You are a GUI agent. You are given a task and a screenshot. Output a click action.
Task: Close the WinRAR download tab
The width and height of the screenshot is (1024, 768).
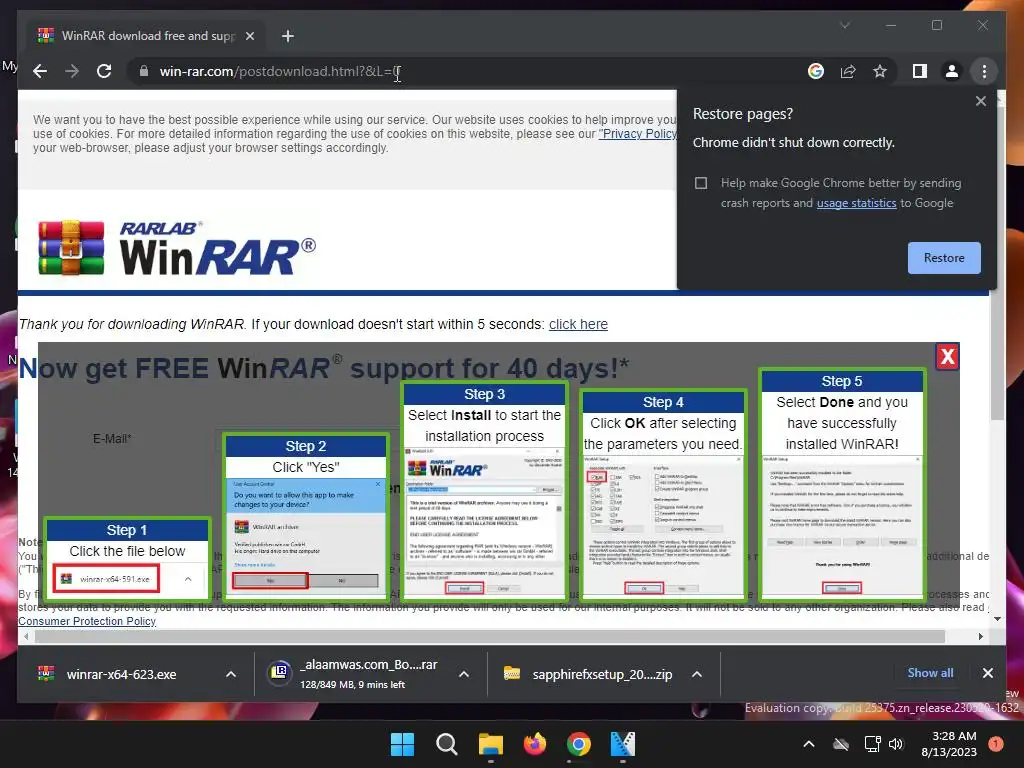point(249,36)
